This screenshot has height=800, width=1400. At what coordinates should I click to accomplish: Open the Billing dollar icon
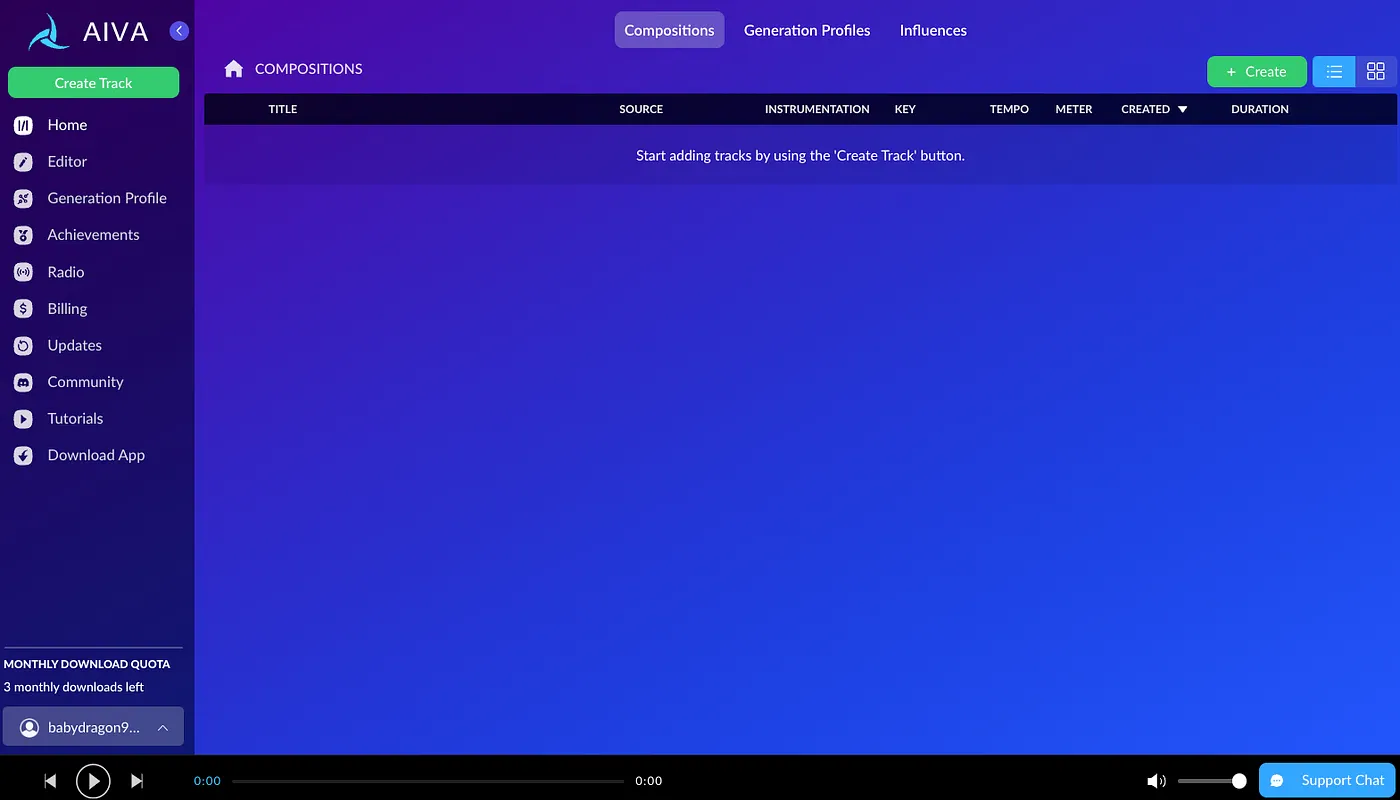[24, 309]
